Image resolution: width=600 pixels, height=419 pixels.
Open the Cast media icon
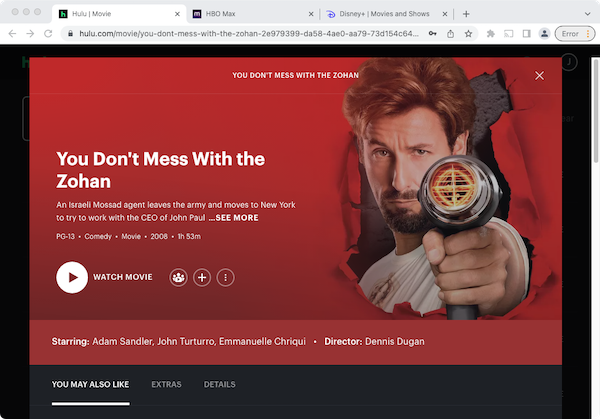(509, 34)
